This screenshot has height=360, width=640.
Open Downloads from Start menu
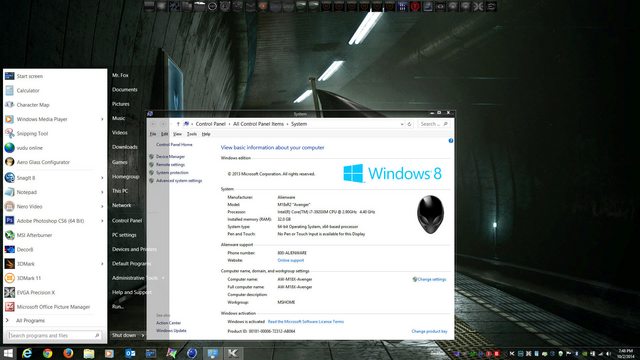125,147
